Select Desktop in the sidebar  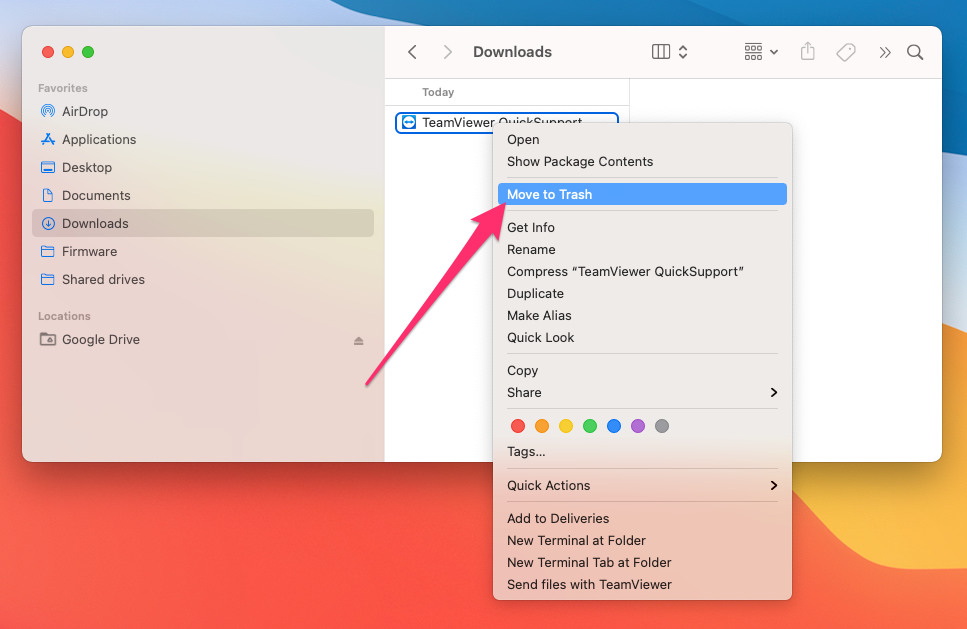click(x=202, y=167)
